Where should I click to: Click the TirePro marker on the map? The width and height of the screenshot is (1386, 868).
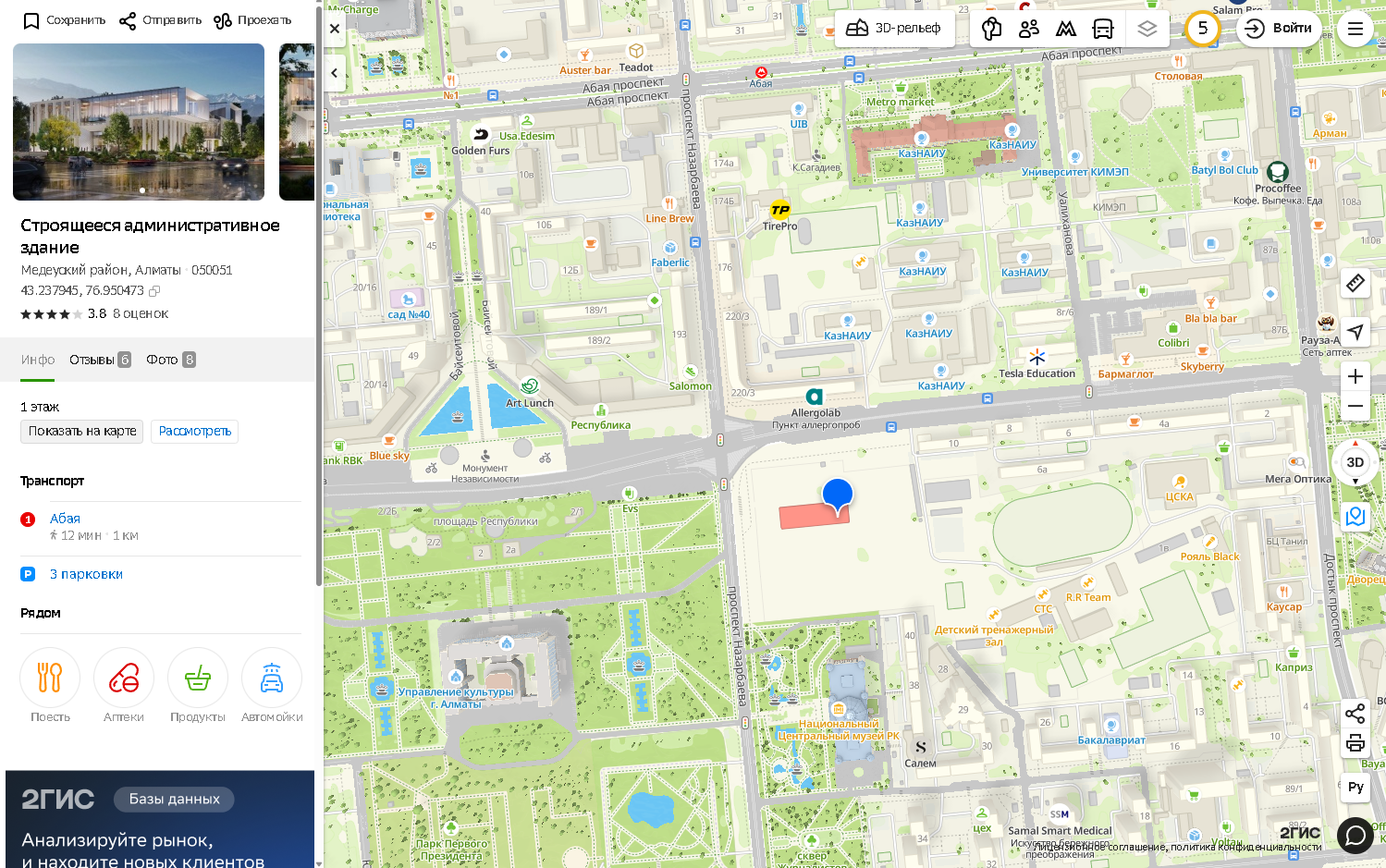[780, 210]
